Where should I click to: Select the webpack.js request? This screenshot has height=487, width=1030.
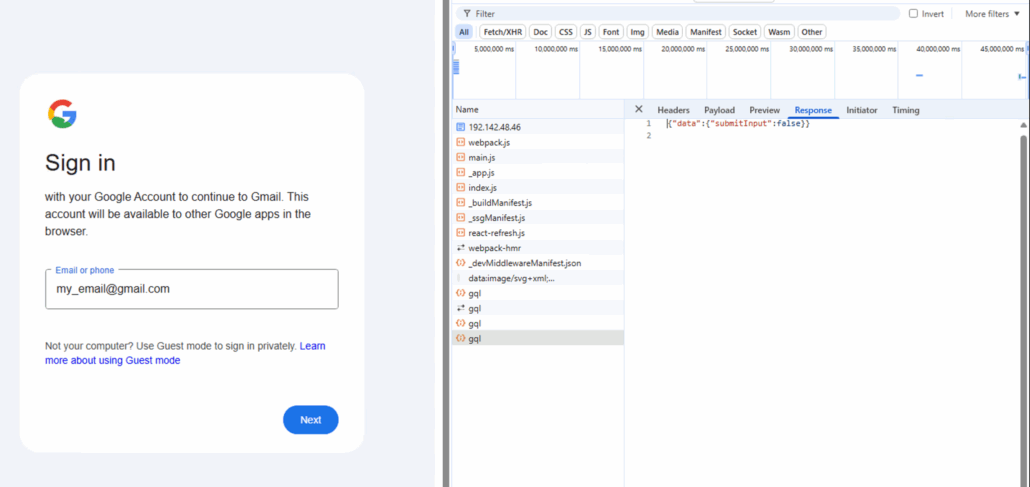tap(489, 142)
